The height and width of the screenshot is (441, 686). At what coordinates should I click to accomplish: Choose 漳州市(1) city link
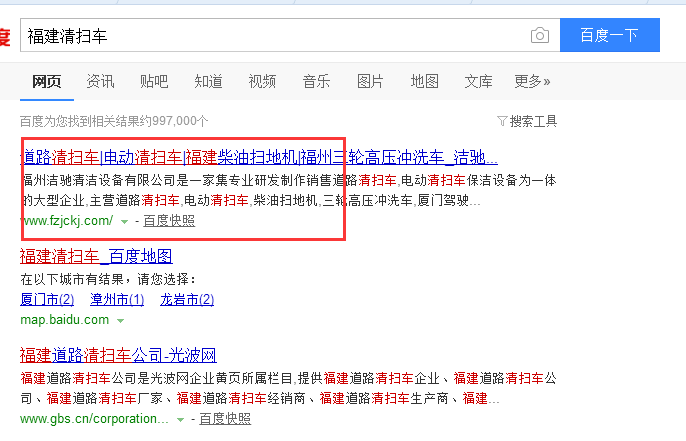pos(117,300)
